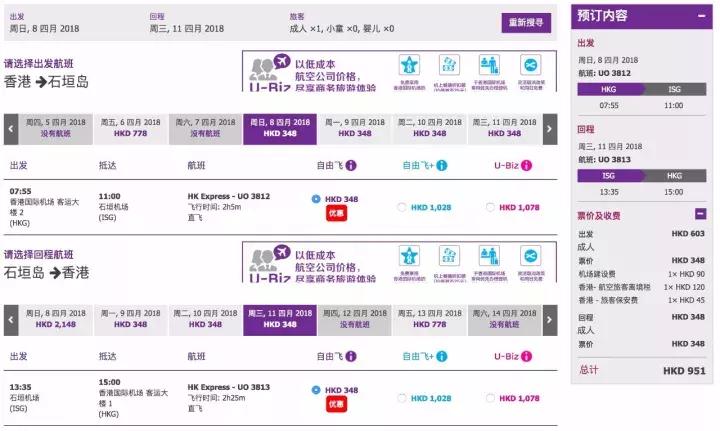Select HKD 1,028 自由飞+ fare for flight UO 3812

tap(402, 207)
